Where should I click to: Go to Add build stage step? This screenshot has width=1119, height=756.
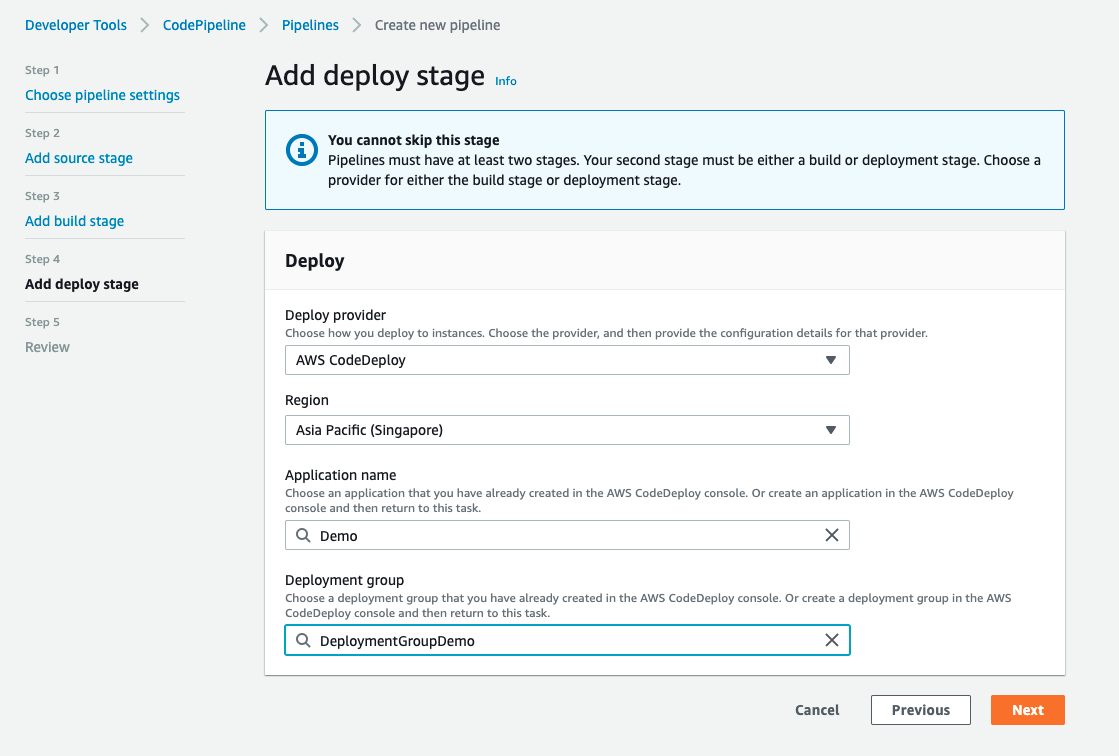click(75, 221)
